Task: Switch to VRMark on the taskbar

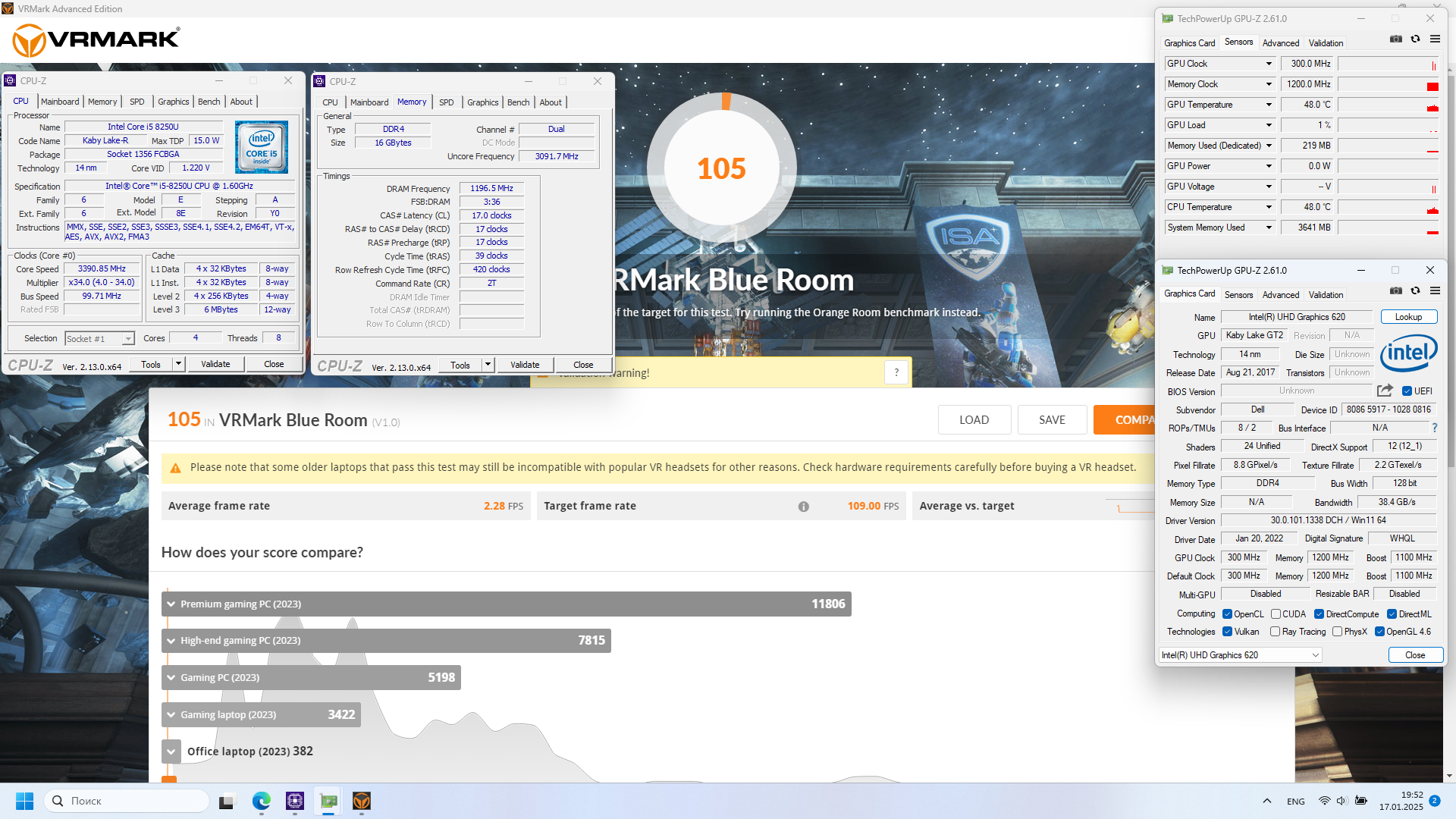Action: tap(362, 801)
